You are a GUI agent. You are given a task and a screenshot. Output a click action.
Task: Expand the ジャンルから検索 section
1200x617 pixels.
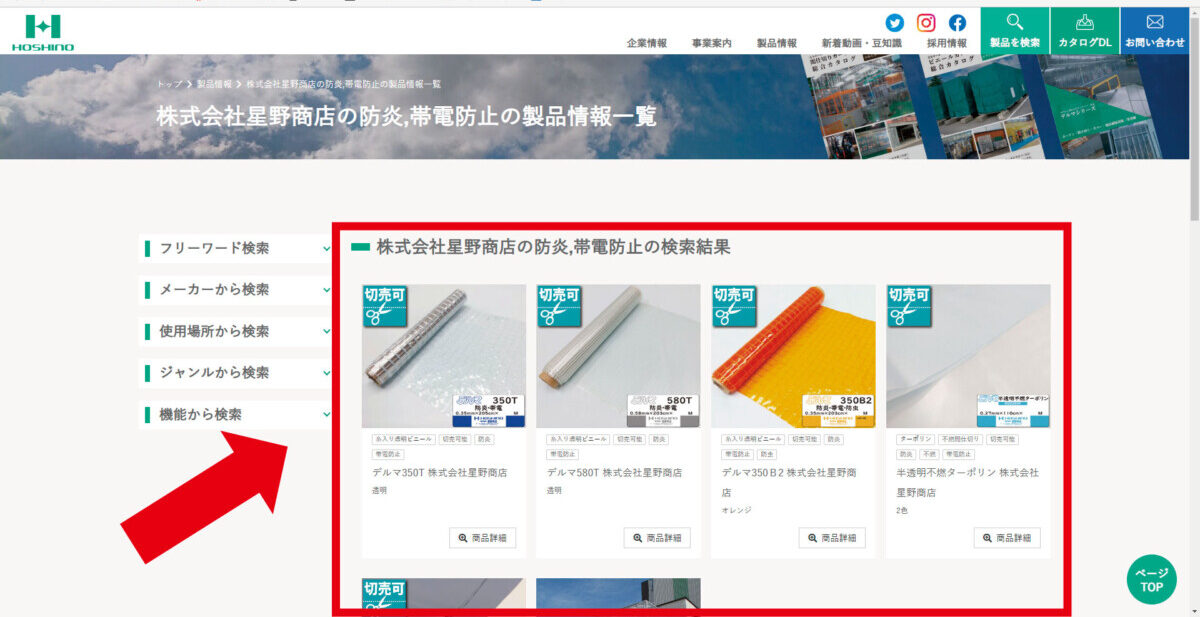click(x=235, y=372)
